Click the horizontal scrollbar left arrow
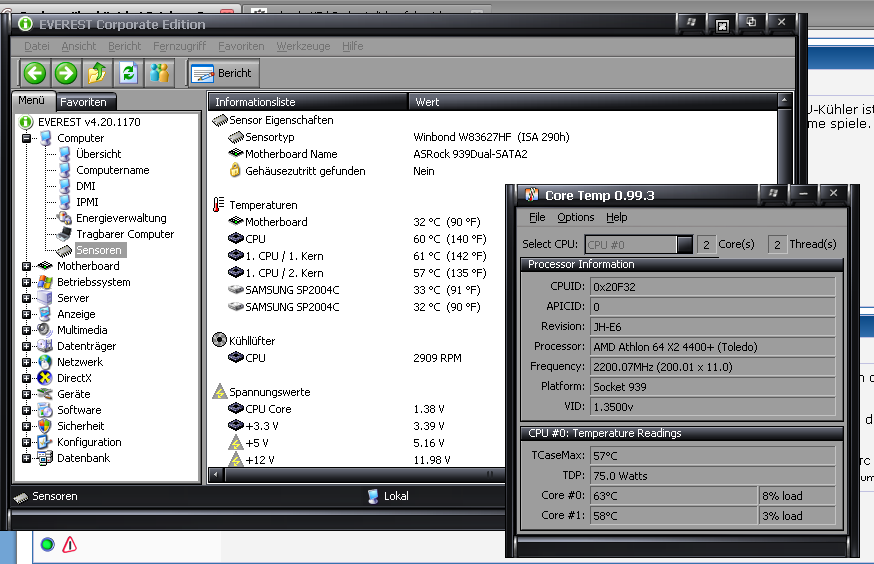874x564 pixels. 216,474
